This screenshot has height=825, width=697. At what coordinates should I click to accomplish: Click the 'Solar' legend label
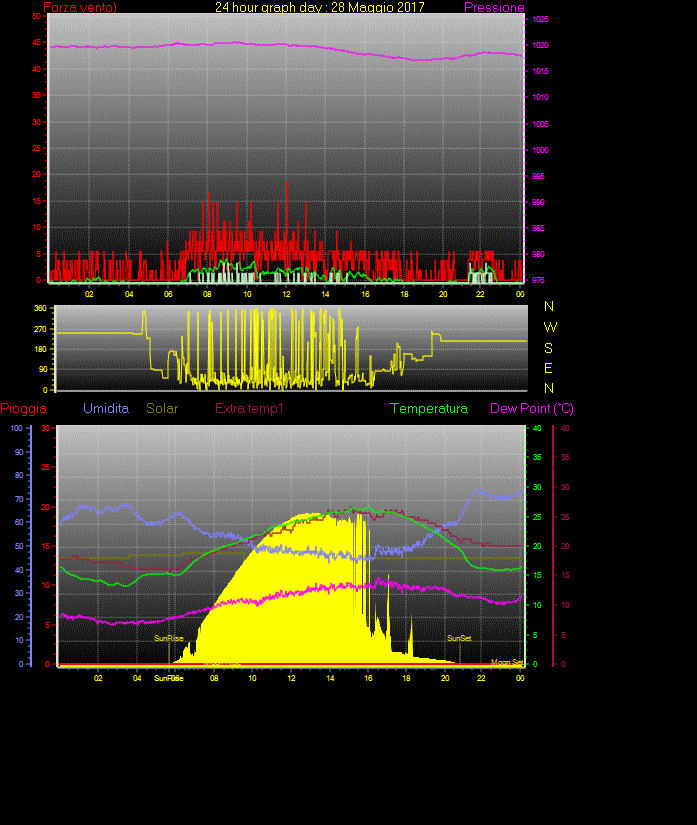[162, 408]
